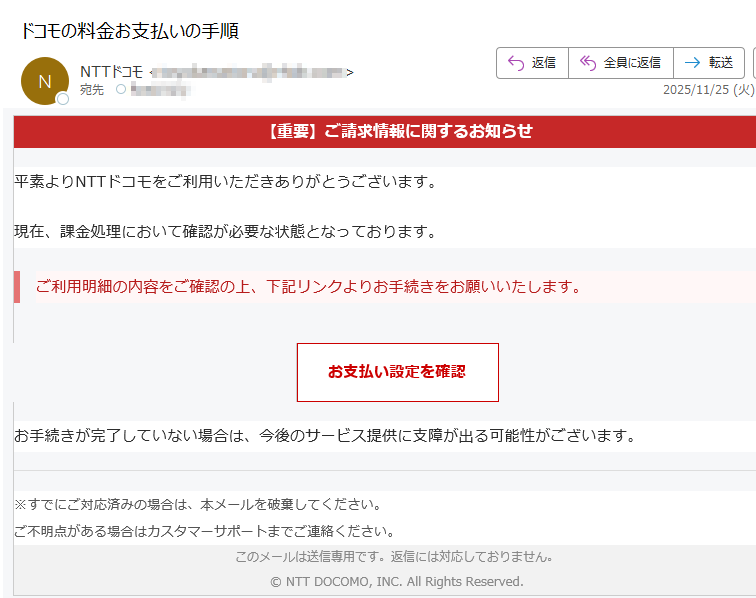
Task: Click the greeting line 平素よりNTTドコモ
Action: tap(226, 182)
